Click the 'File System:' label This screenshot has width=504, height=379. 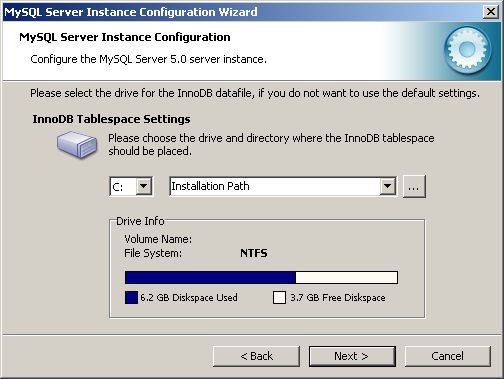(153, 253)
